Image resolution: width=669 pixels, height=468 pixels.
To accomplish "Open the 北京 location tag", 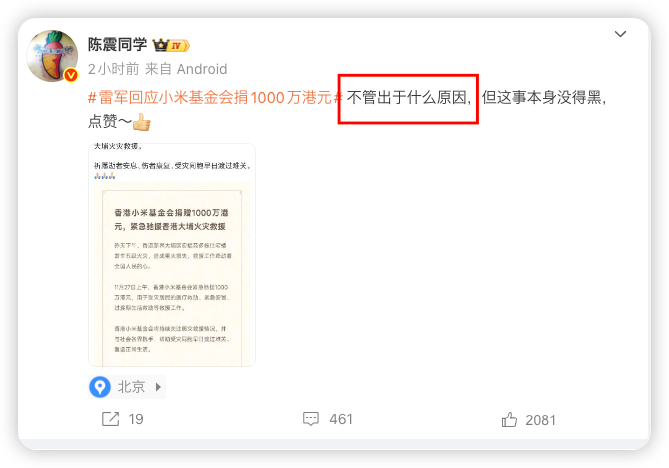I will tap(127, 387).
